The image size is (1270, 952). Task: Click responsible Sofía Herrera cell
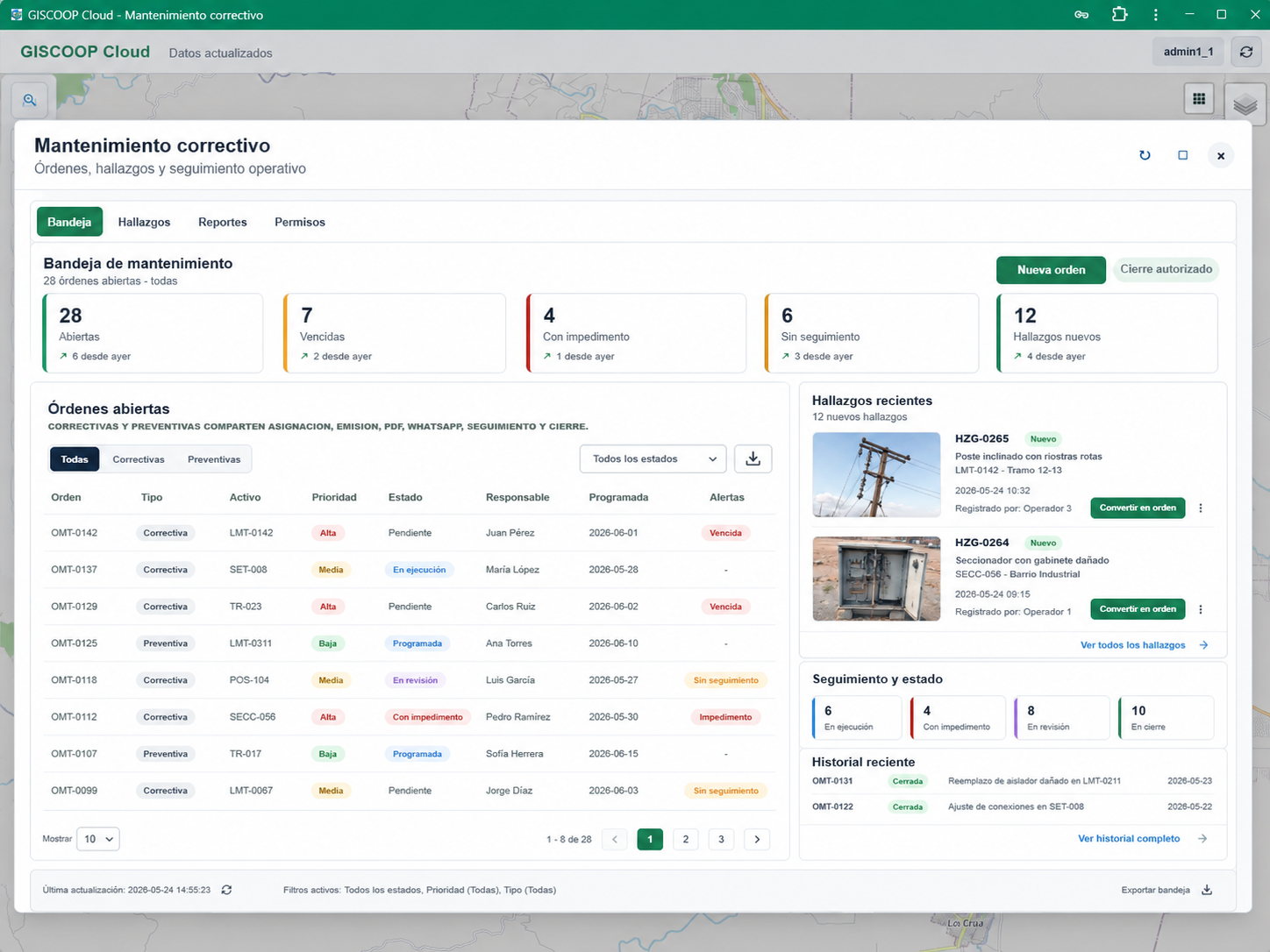point(514,754)
